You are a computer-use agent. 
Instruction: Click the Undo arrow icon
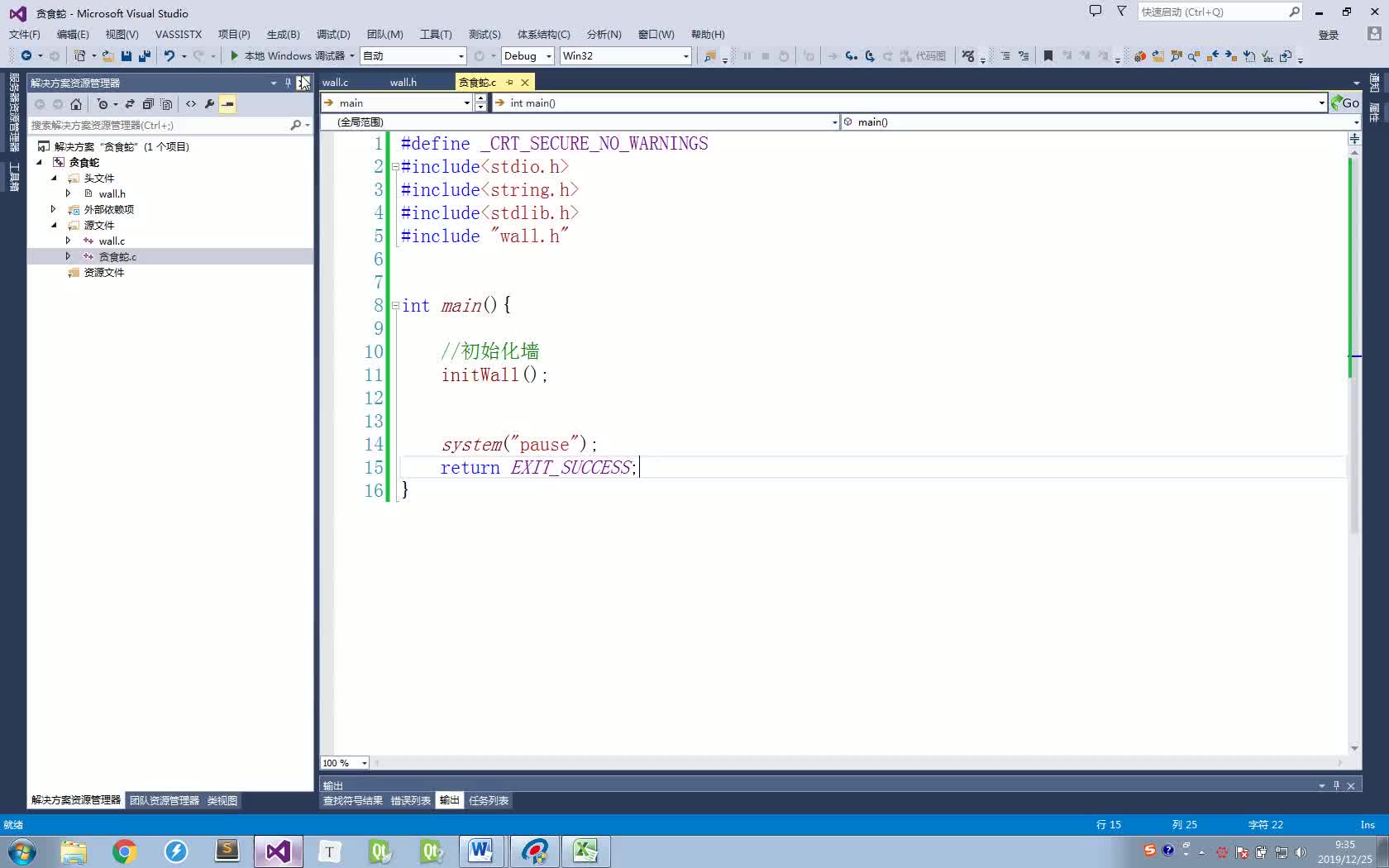pyautogui.click(x=169, y=56)
